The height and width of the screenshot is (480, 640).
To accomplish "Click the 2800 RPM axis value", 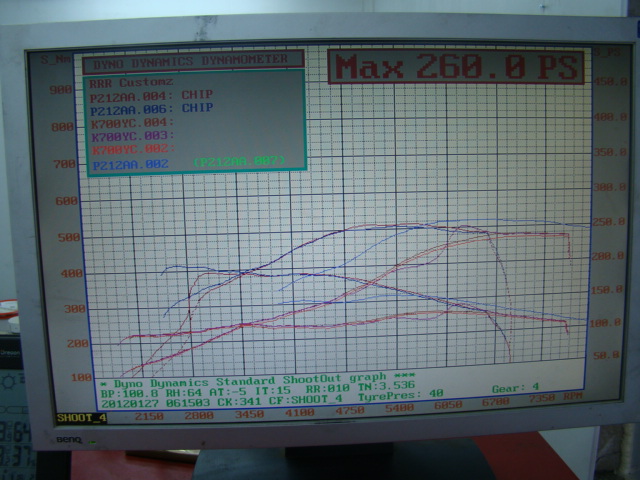I will (199, 416).
